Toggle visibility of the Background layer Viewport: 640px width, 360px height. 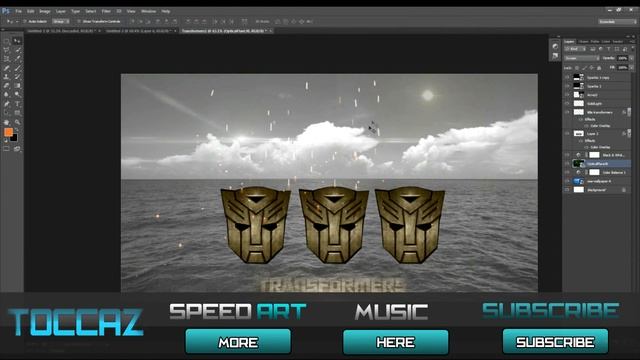tap(567, 190)
